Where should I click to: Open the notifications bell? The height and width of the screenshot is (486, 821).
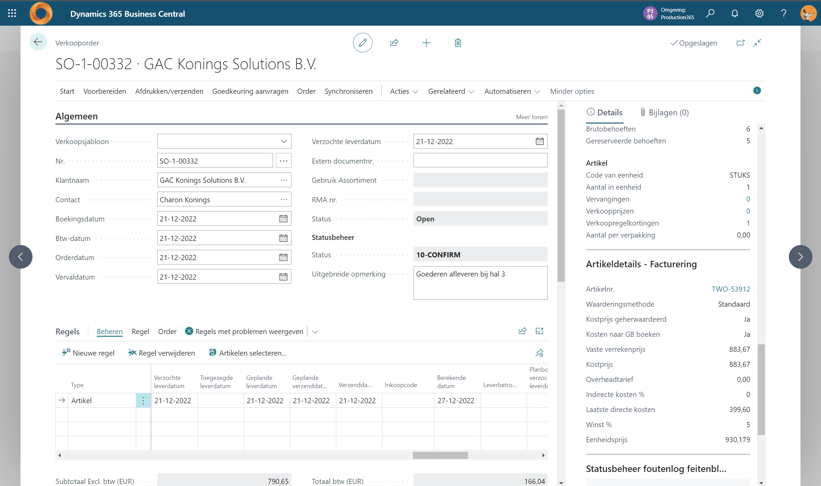tap(735, 13)
